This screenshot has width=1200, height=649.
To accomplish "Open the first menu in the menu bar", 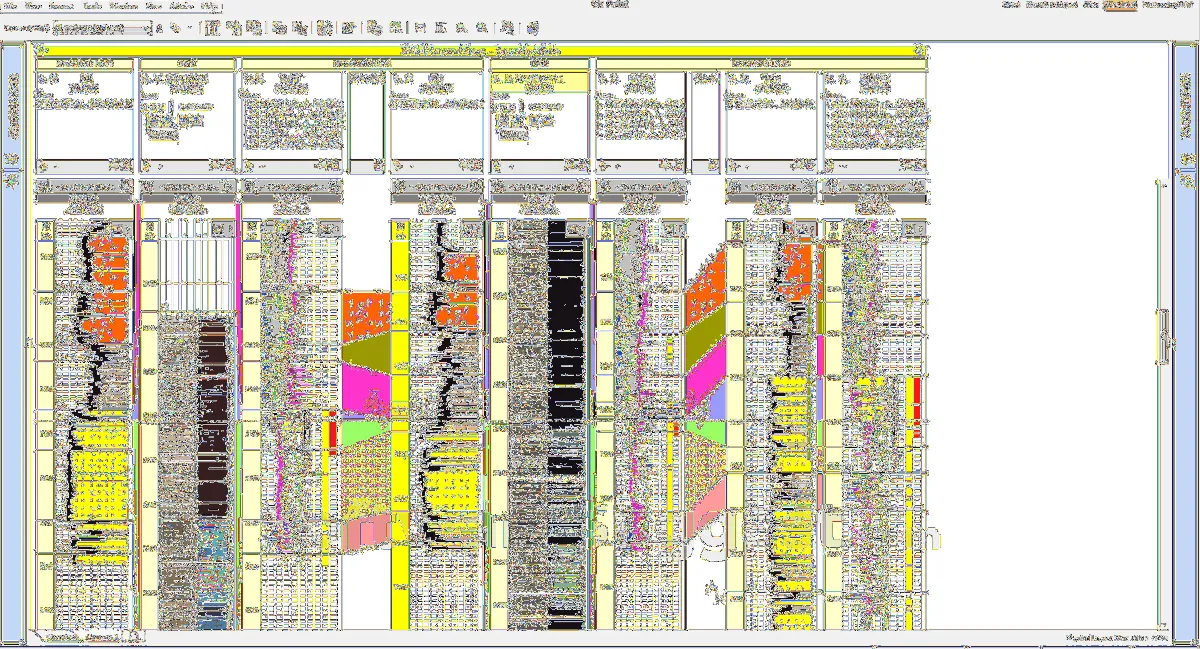I will coord(9,6).
